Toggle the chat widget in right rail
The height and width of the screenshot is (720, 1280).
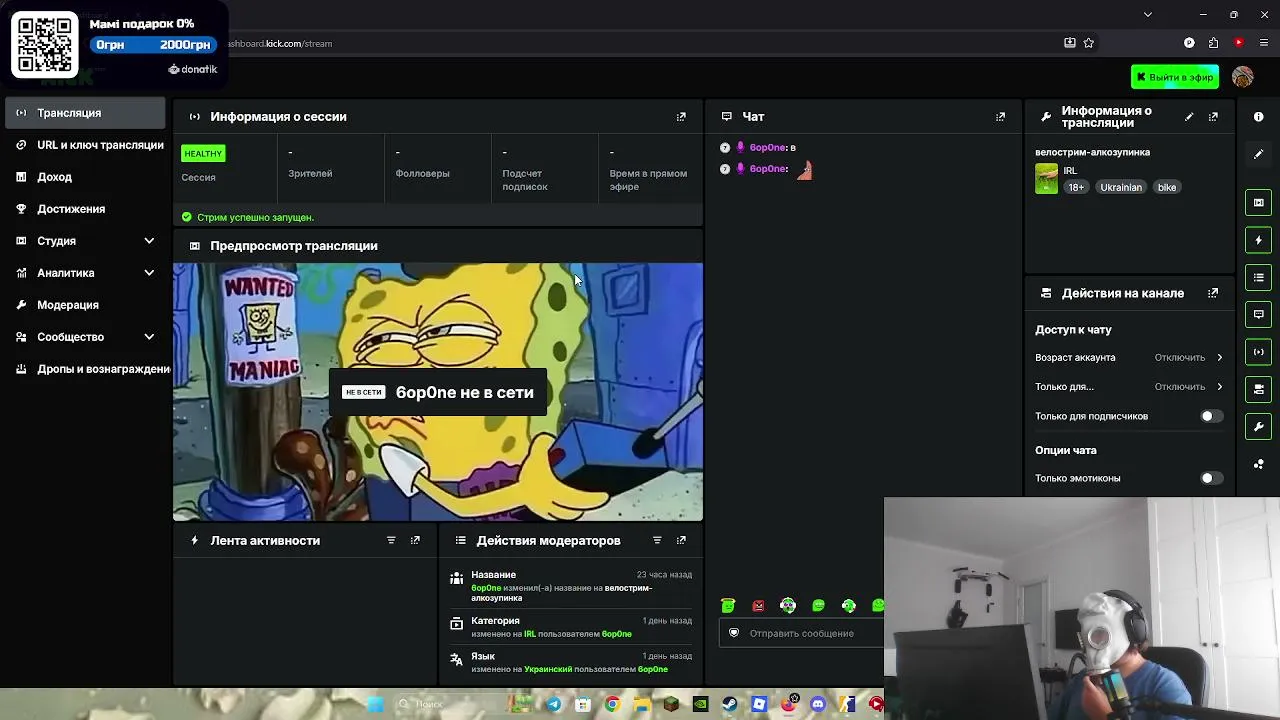click(1258, 314)
